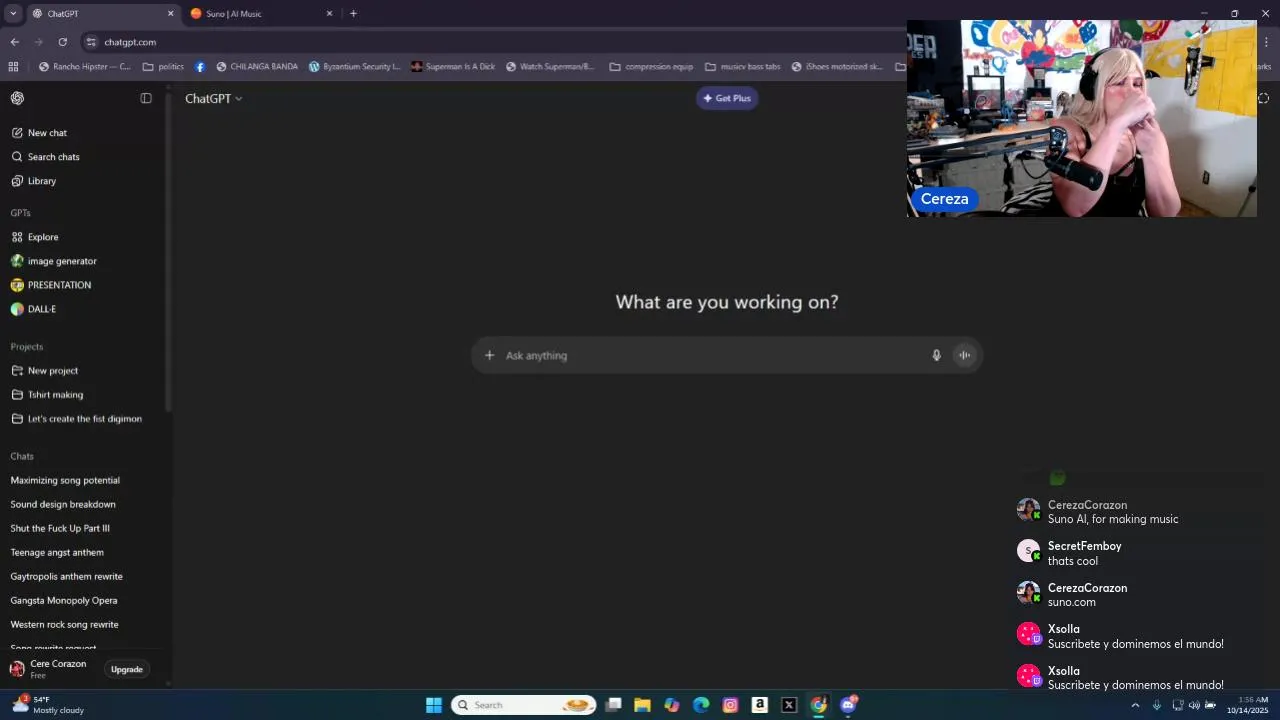Screen dimensions: 1280x720
Task: Click the Upgrade button
Action: tap(127, 669)
